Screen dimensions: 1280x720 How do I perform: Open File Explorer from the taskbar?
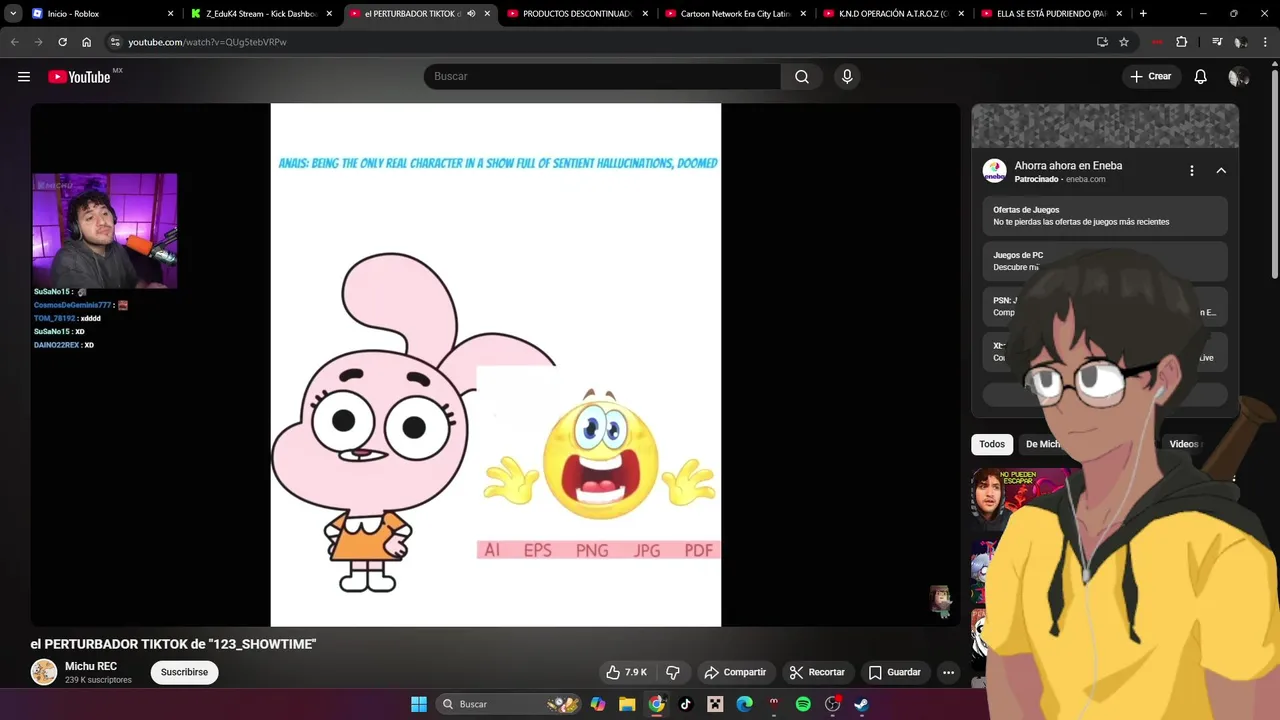click(627, 704)
